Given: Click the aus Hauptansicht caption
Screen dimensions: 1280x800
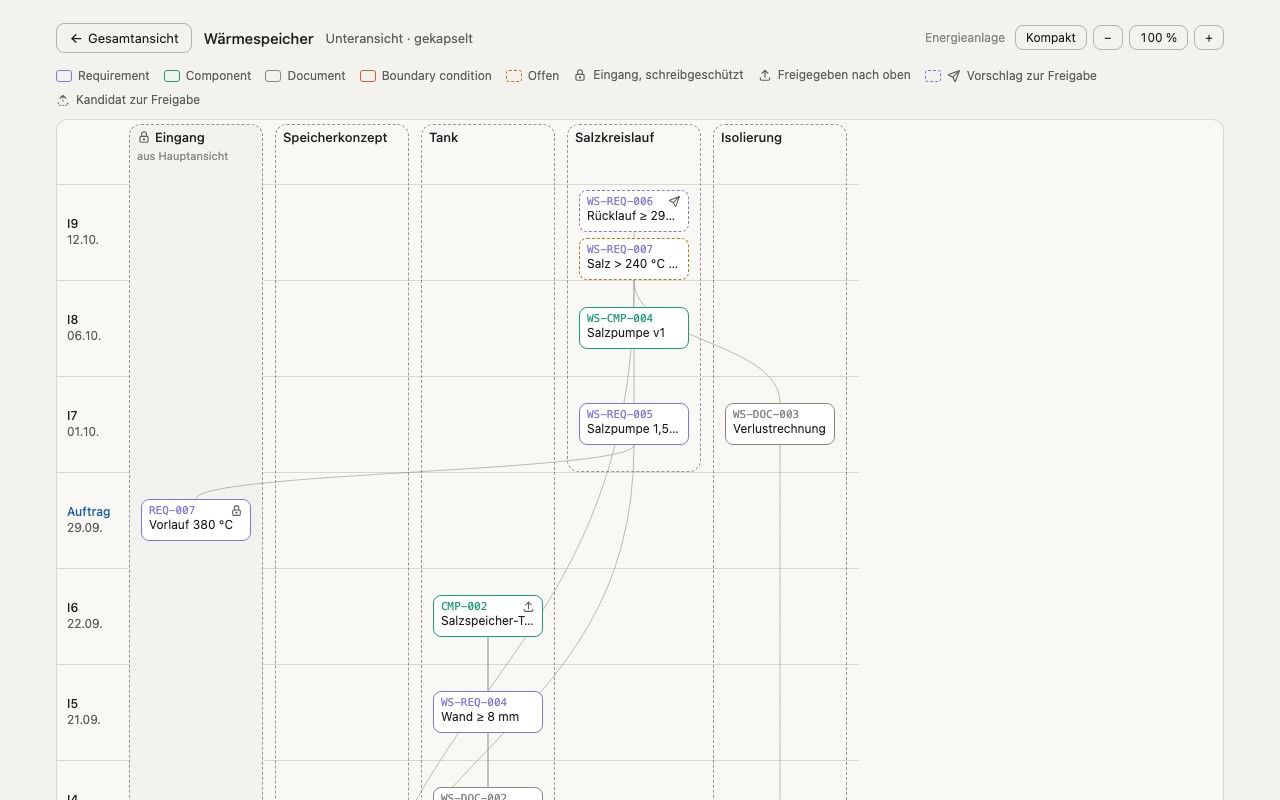Looking at the screenshot, I should 183,157.
